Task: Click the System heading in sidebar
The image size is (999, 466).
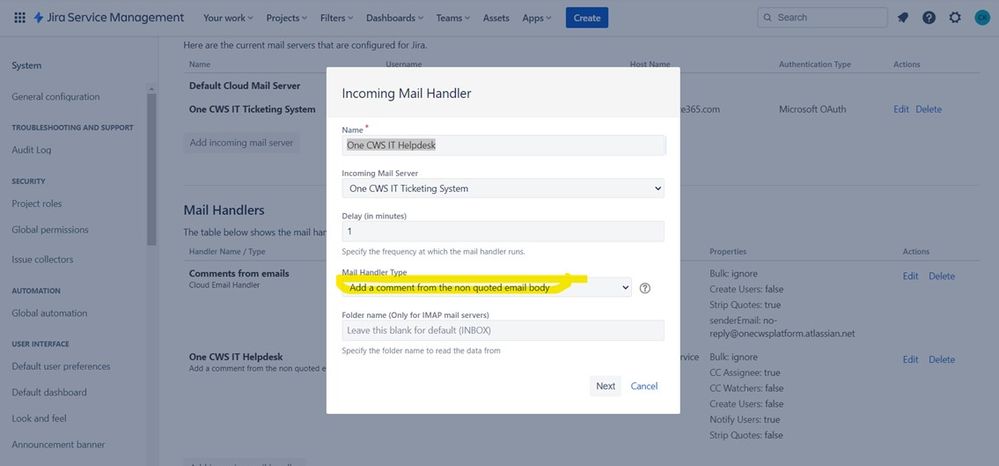Action: [26, 66]
